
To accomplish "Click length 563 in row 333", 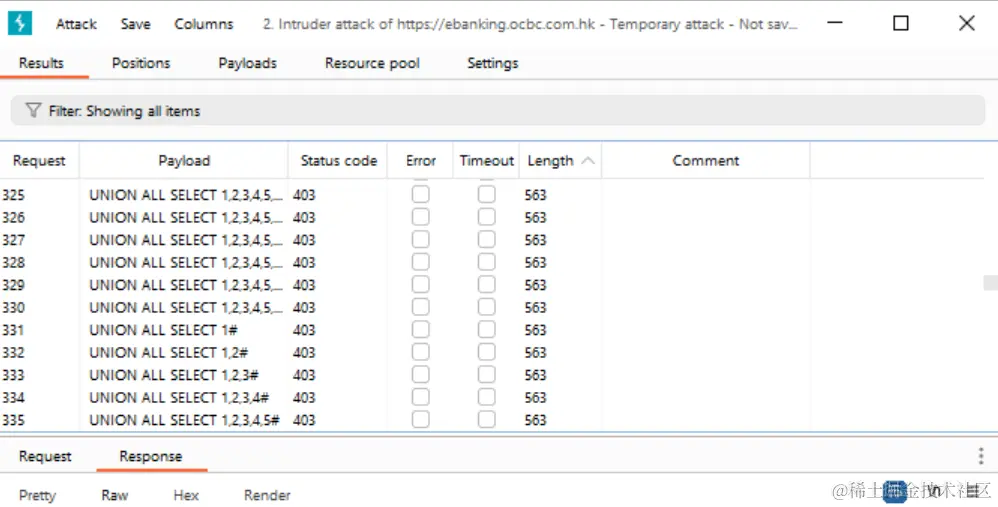I will [535, 375].
